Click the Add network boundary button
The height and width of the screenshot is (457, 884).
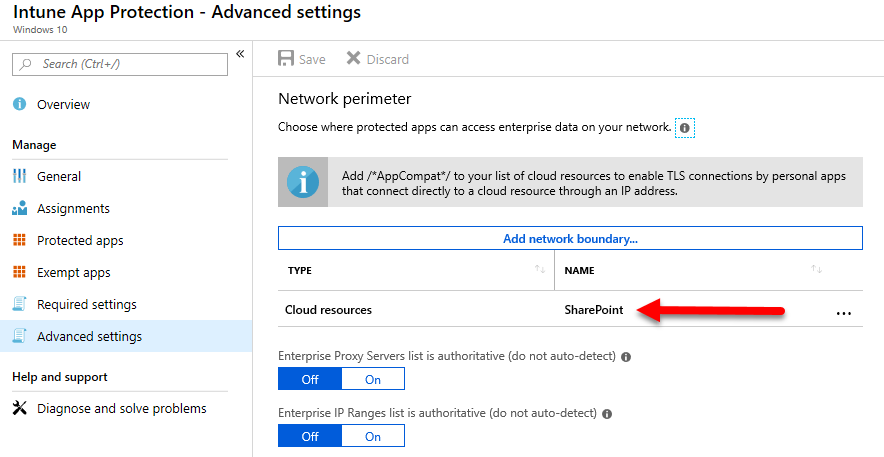pos(570,238)
